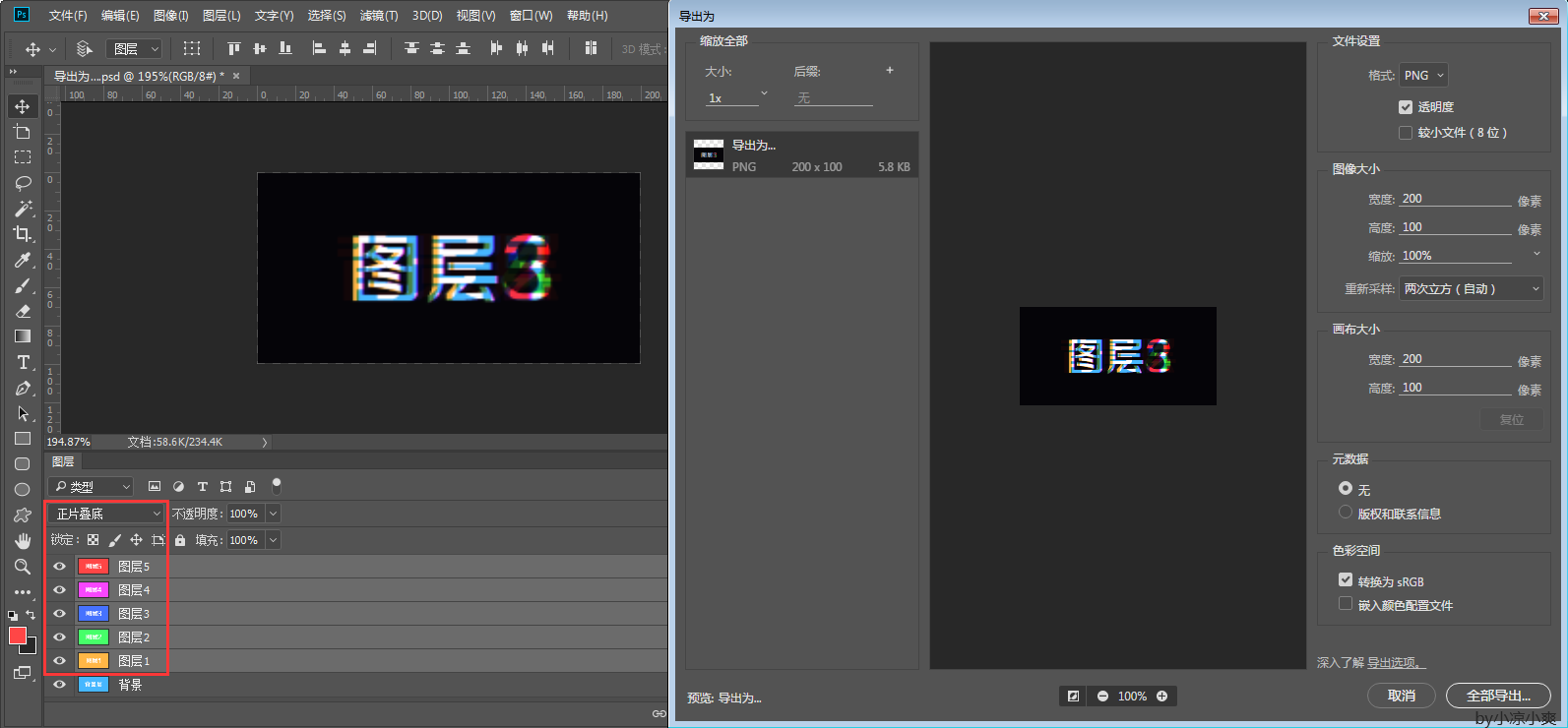Open the 1x size dropdown
1568x728 pixels.
(x=736, y=97)
